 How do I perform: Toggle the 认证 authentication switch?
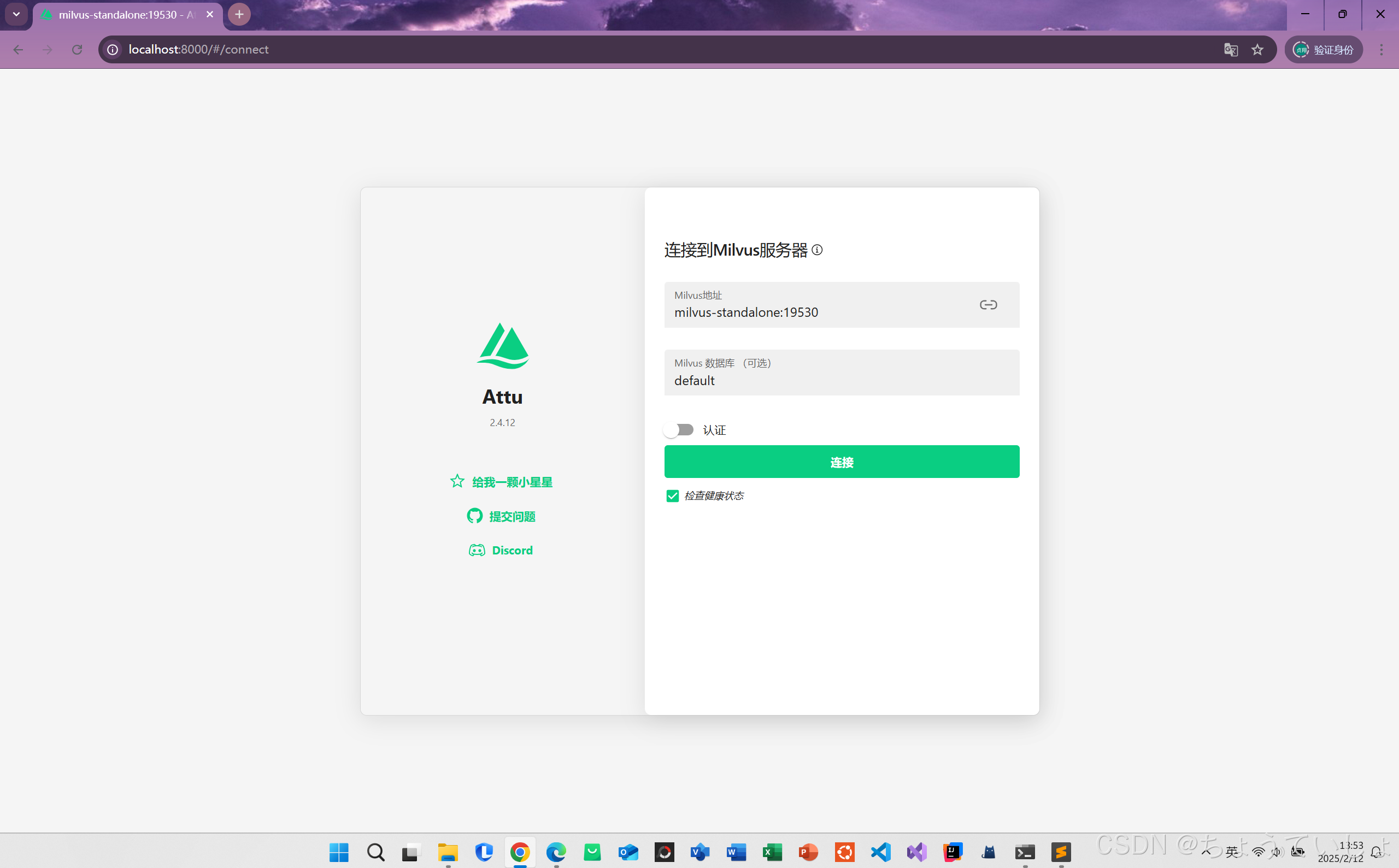pos(679,430)
